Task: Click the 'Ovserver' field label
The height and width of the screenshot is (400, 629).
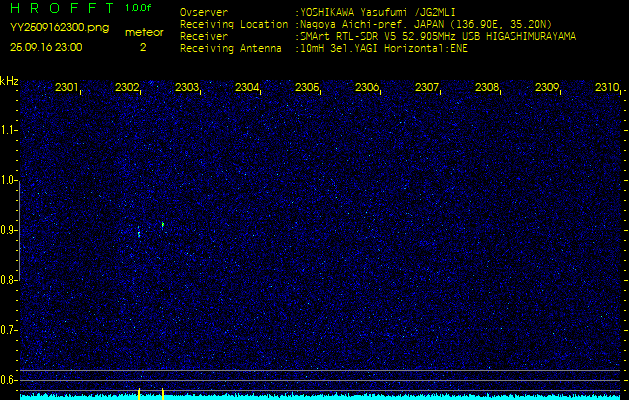Action: pos(204,12)
